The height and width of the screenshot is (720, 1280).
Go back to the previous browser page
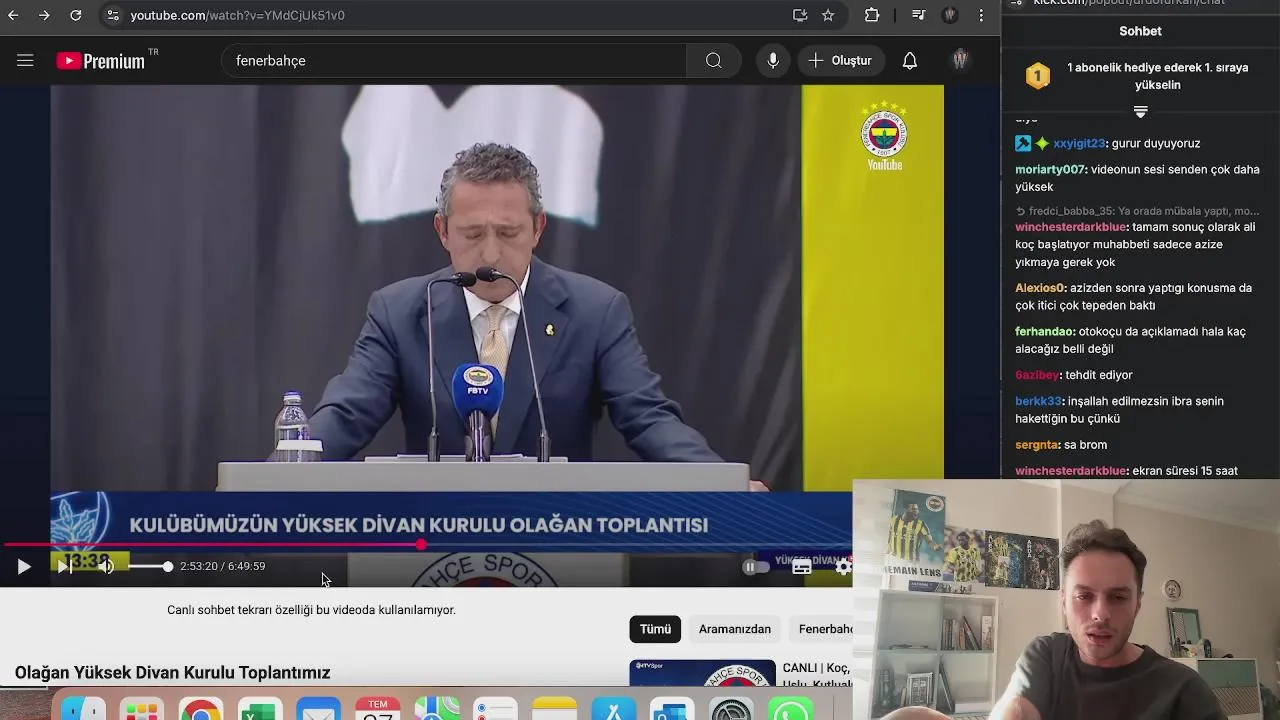[x=13, y=15]
